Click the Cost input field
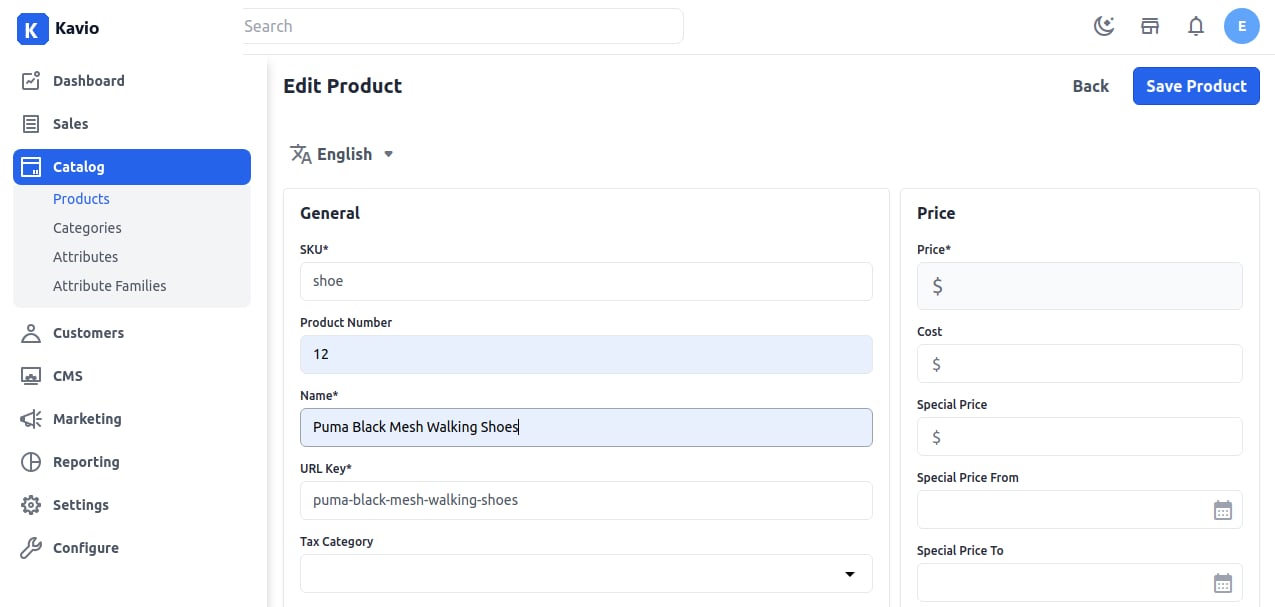This screenshot has height=607, width=1275. coord(1080,364)
